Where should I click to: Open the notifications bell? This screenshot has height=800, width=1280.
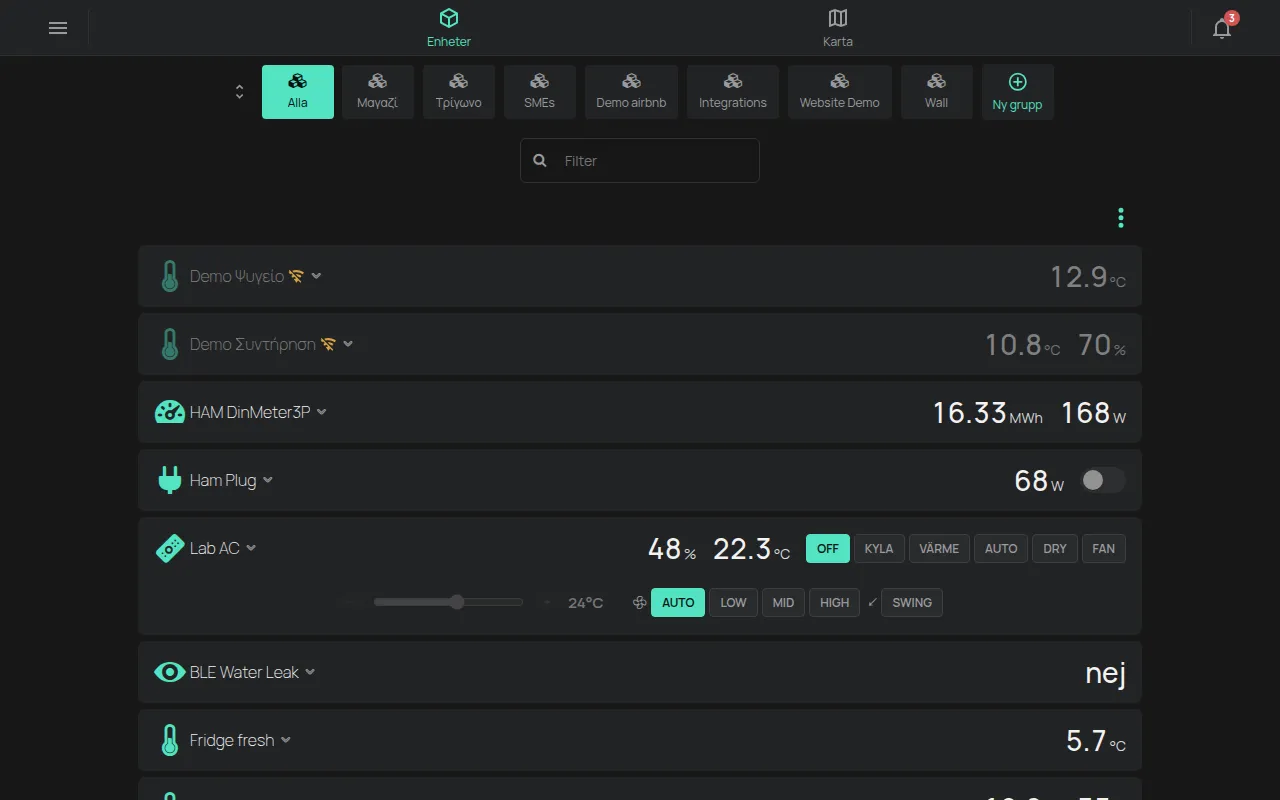pyautogui.click(x=1222, y=28)
